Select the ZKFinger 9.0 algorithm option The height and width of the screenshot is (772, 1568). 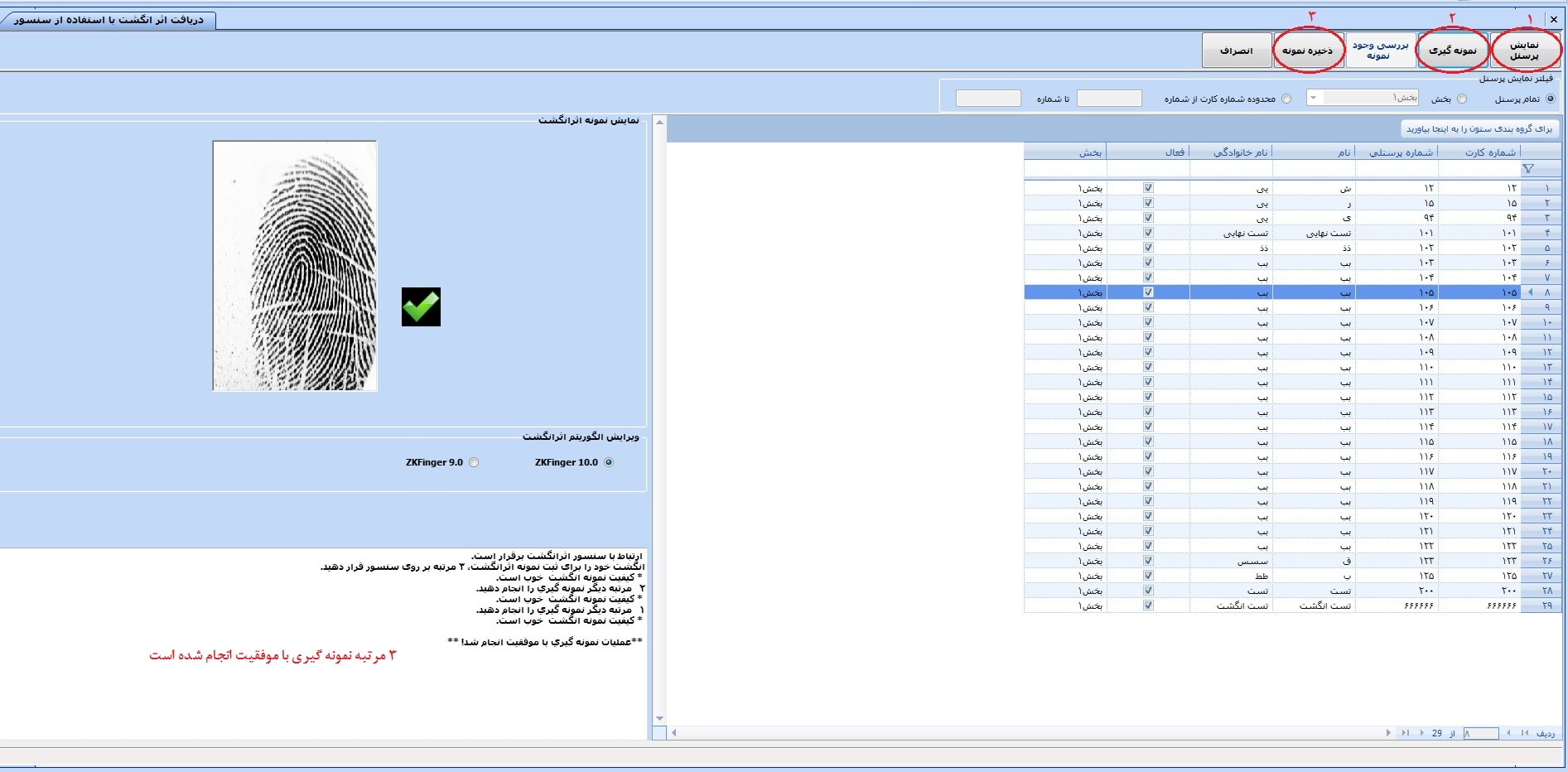(474, 462)
